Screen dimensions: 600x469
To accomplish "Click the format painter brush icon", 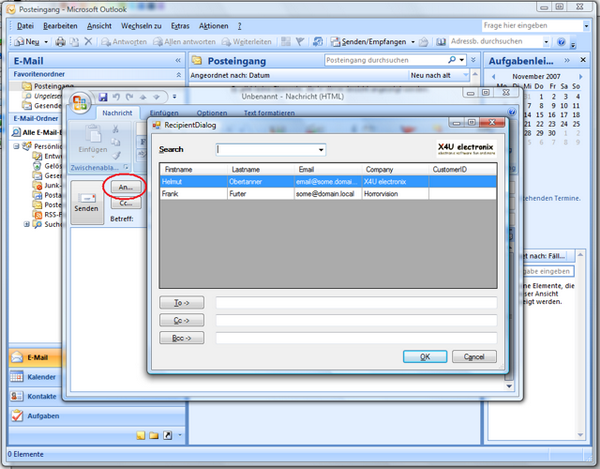I will pos(116,155).
